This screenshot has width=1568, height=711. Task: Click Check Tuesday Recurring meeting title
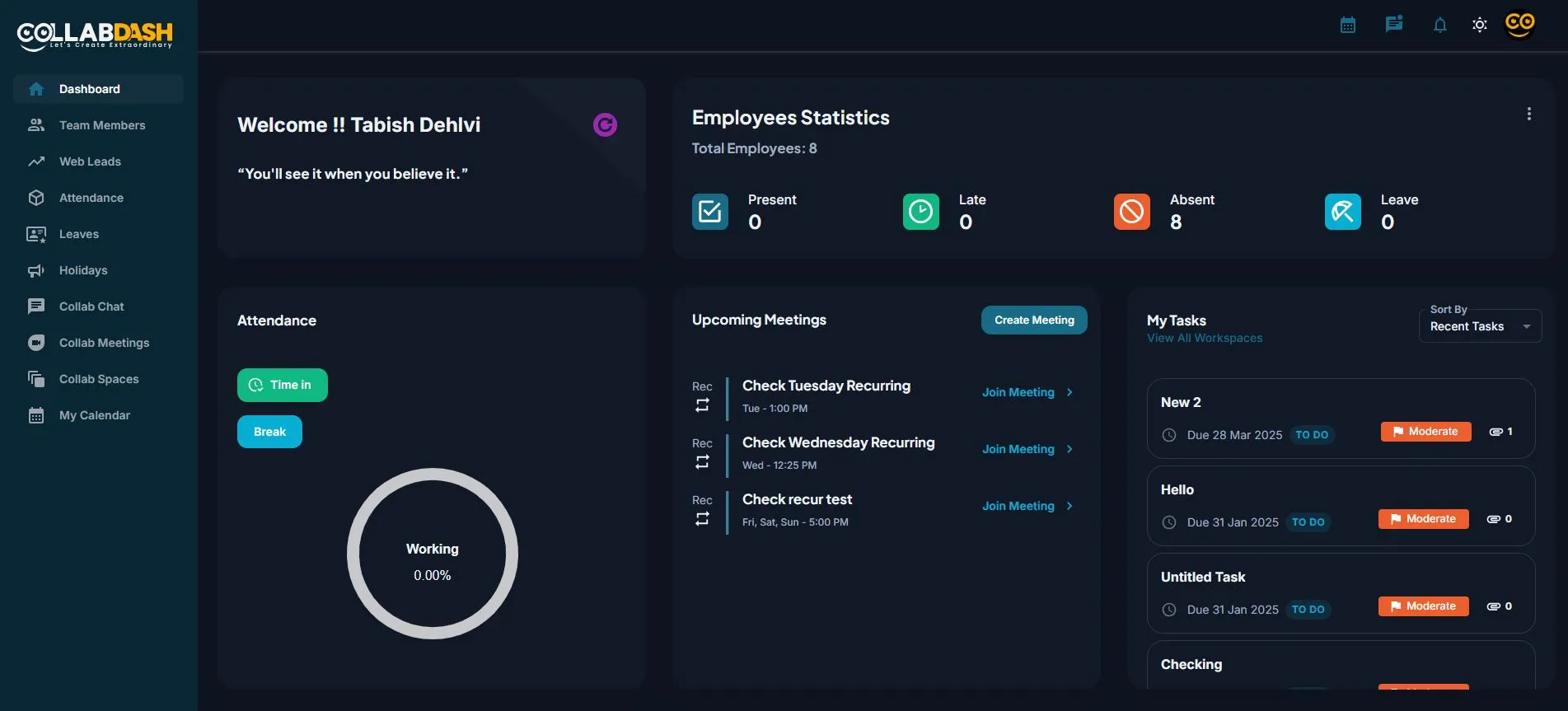826,386
